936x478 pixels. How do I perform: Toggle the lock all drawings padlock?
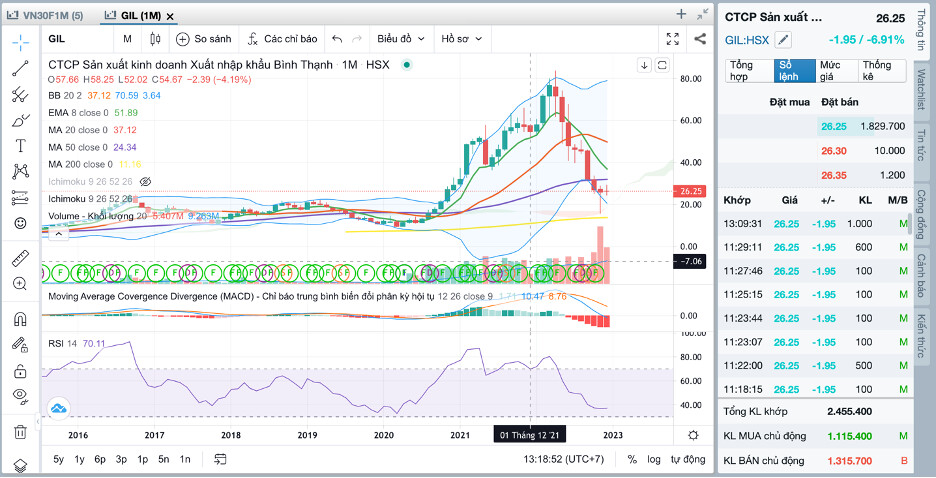[x=20, y=370]
